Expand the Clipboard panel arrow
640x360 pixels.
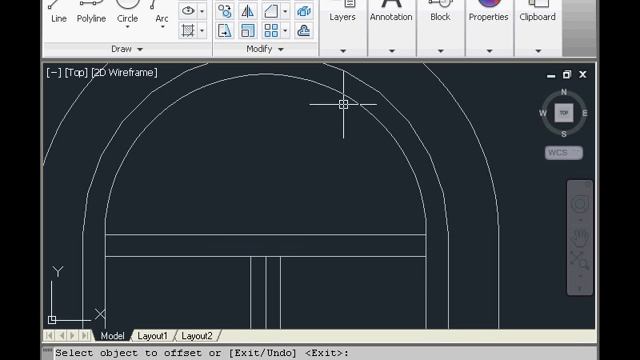coord(538,51)
